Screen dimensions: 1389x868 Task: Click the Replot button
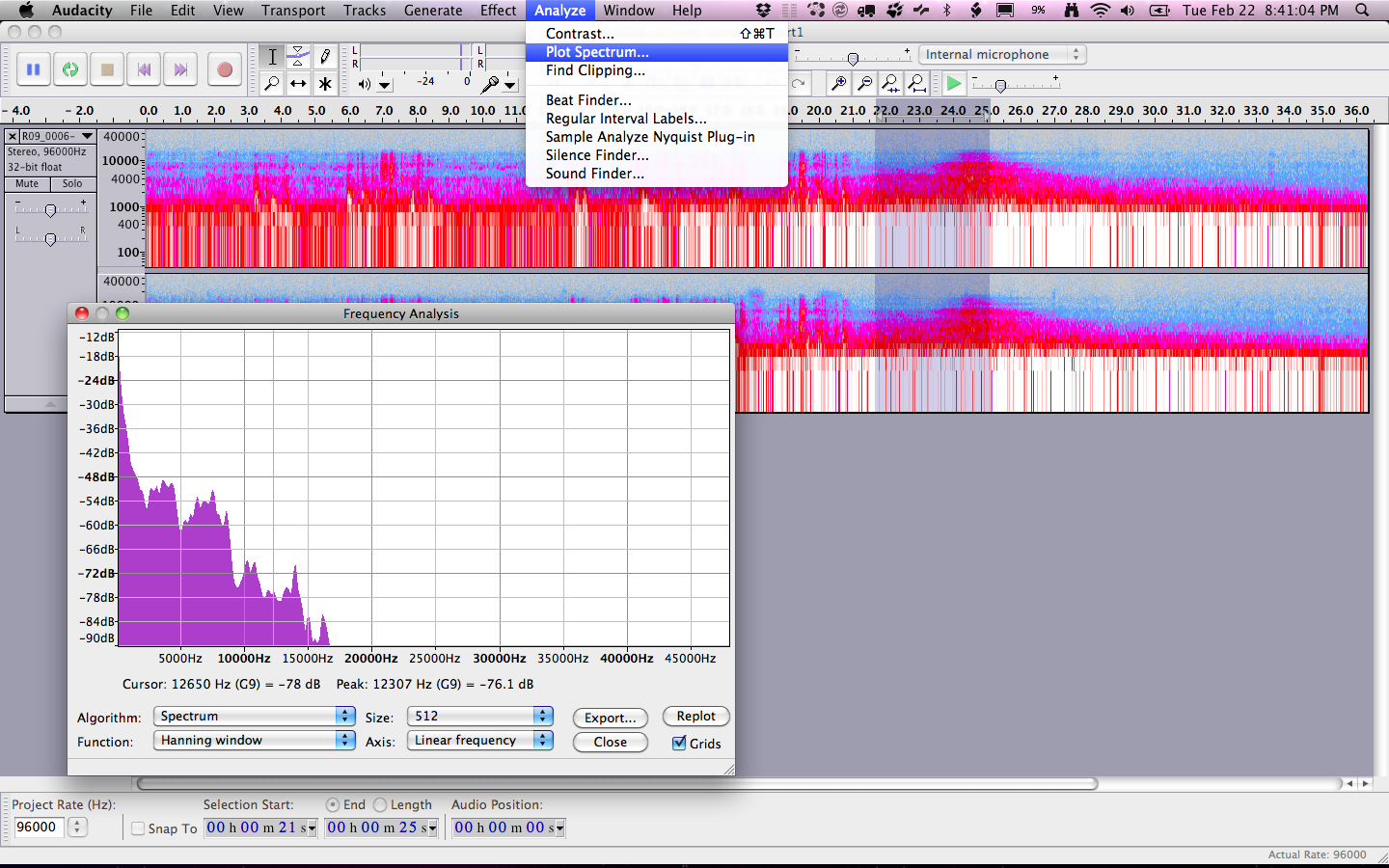(x=695, y=716)
